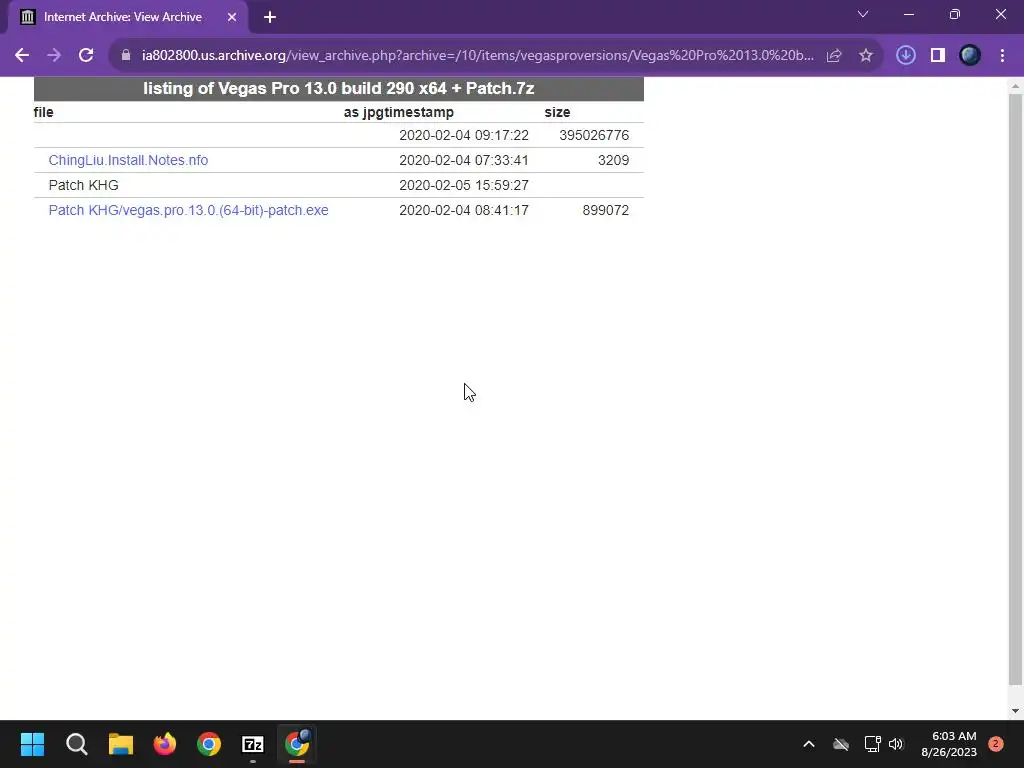Click timestamp 2020-02-04 07:33:41

(x=464, y=160)
